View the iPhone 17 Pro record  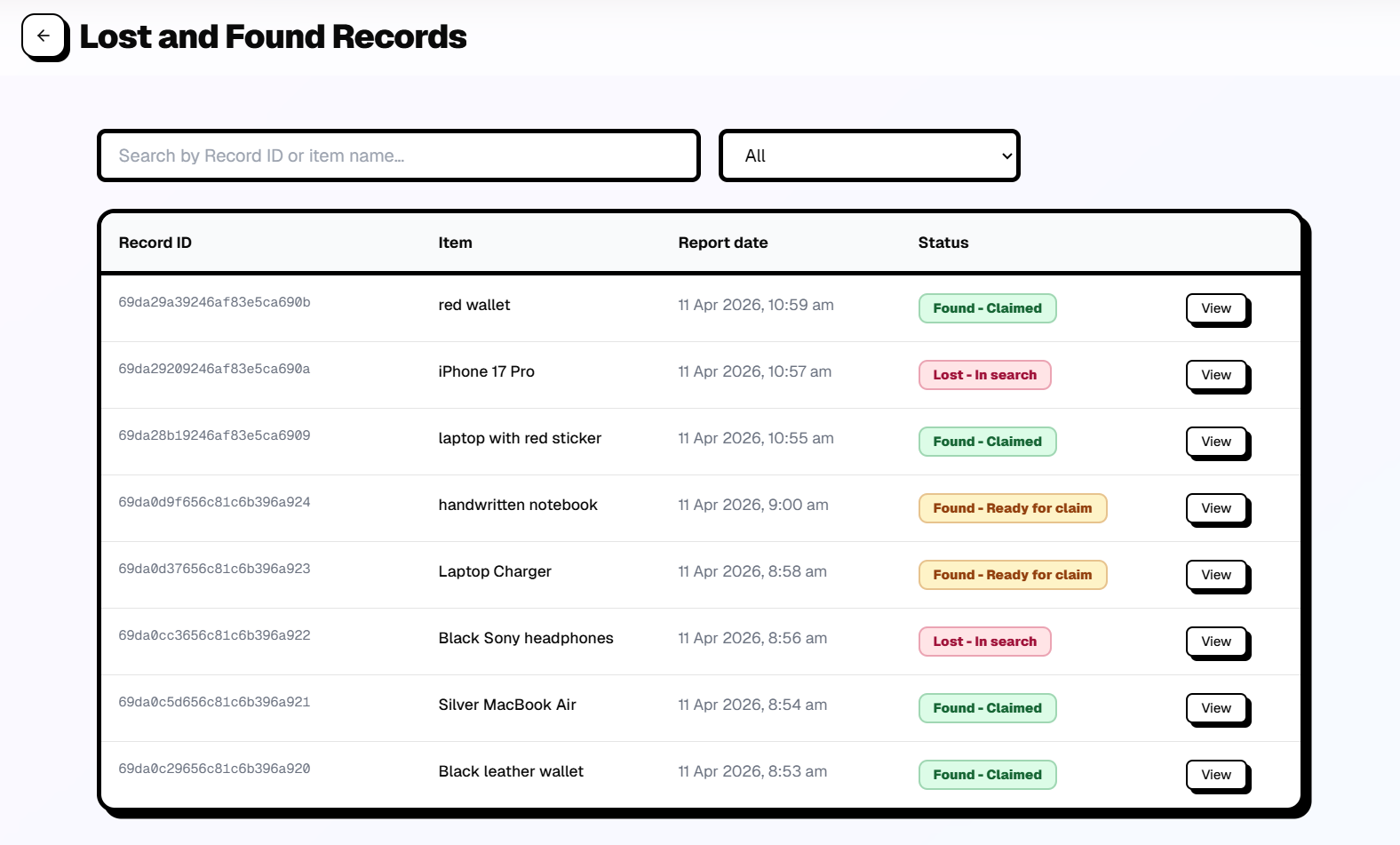[x=1216, y=375]
